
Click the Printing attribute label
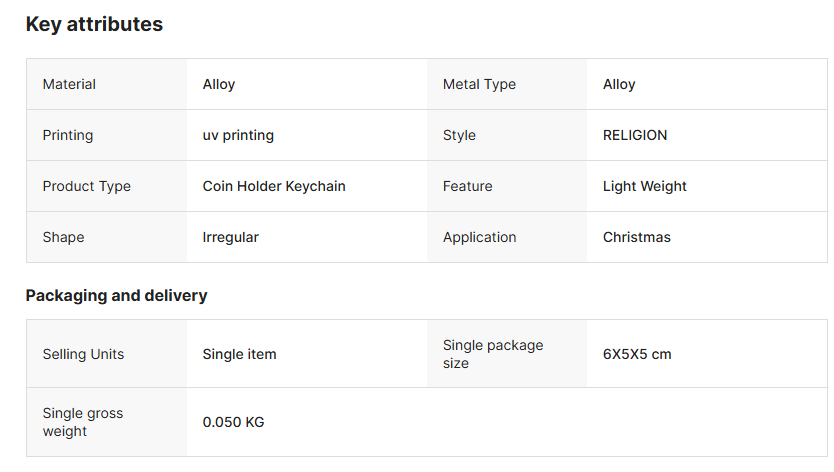tap(66, 135)
